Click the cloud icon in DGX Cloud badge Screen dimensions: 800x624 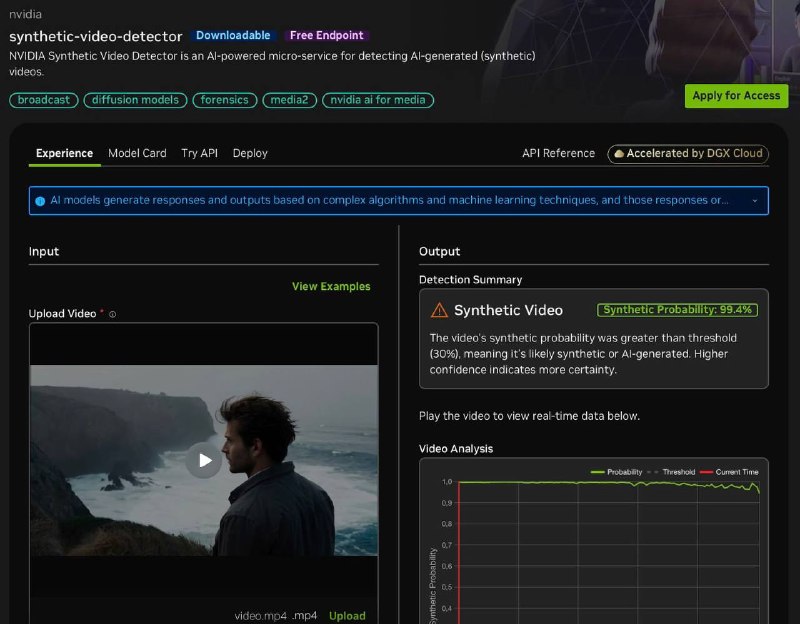tap(619, 154)
